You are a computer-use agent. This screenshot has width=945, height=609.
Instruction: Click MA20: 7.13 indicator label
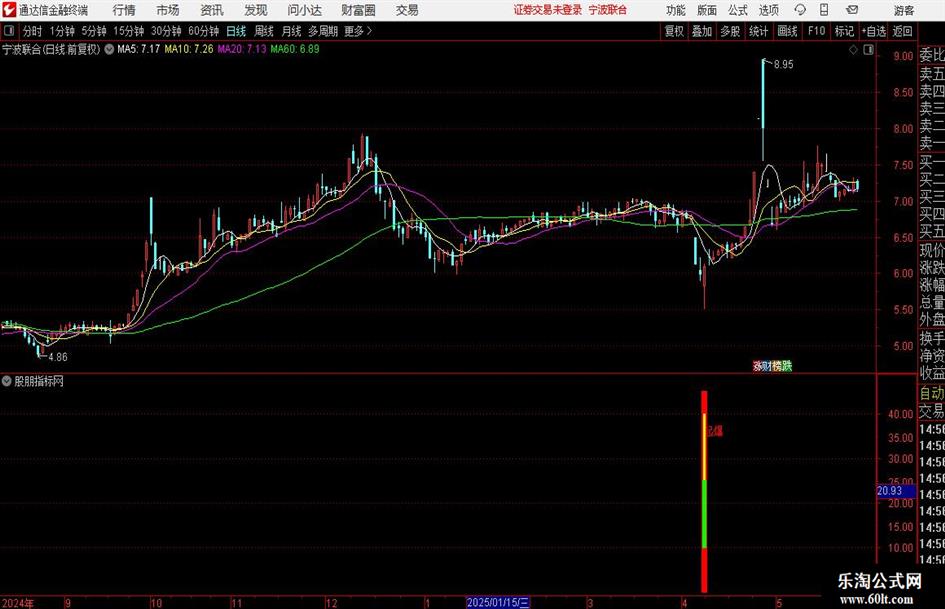click(x=242, y=49)
